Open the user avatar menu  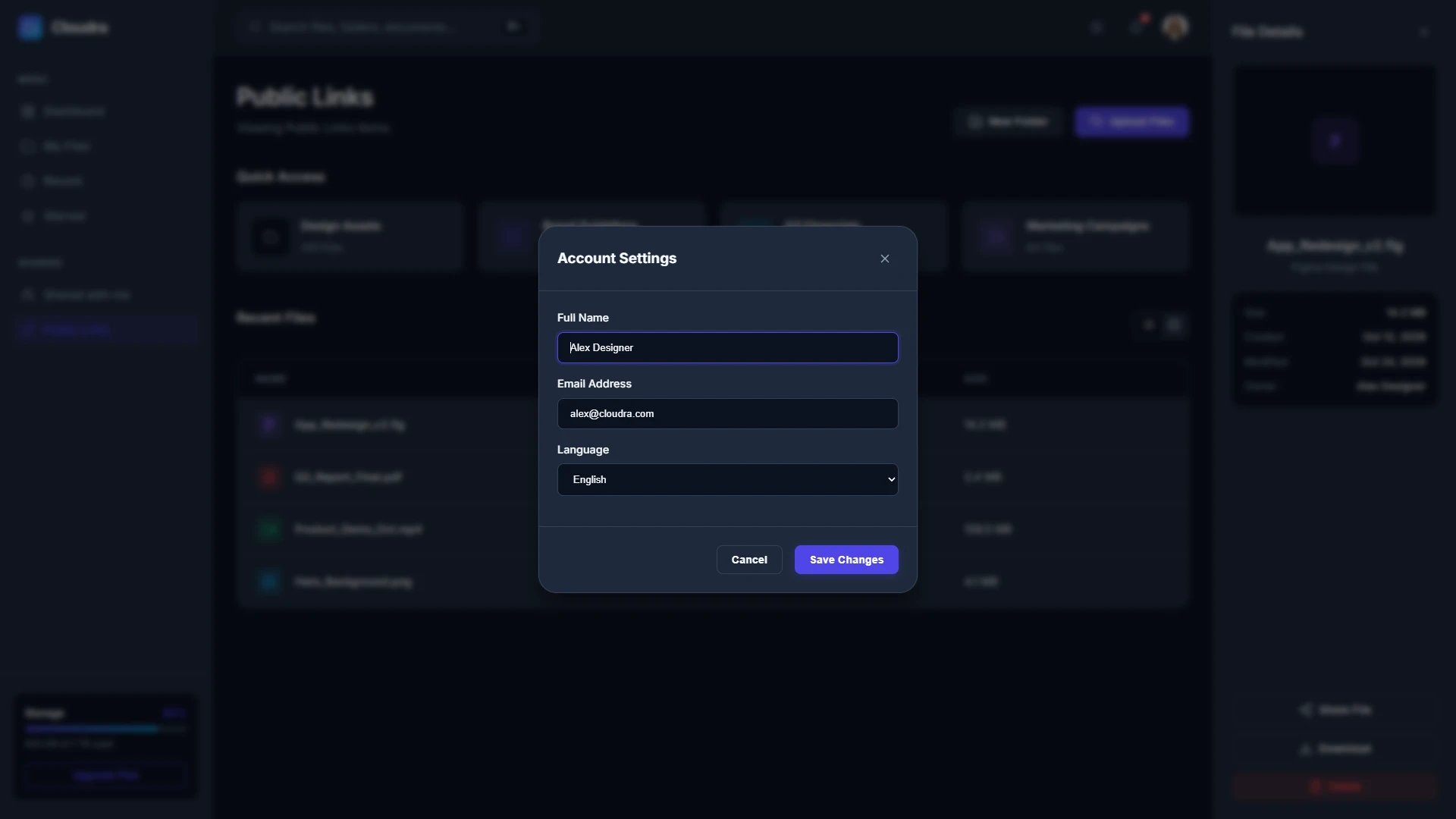pyautogui.click(x=1175, y=27)
